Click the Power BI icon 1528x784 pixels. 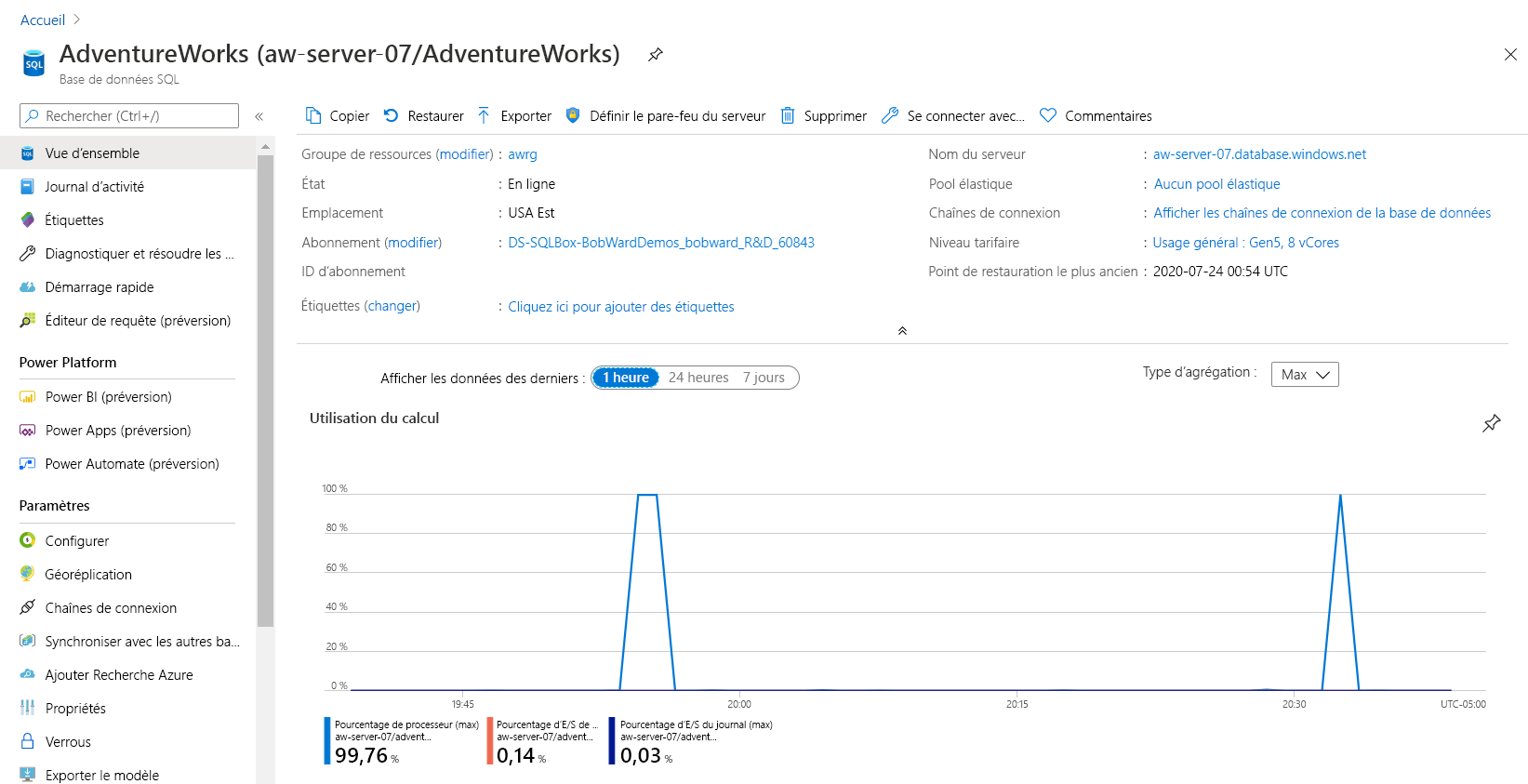click(28, 397)
